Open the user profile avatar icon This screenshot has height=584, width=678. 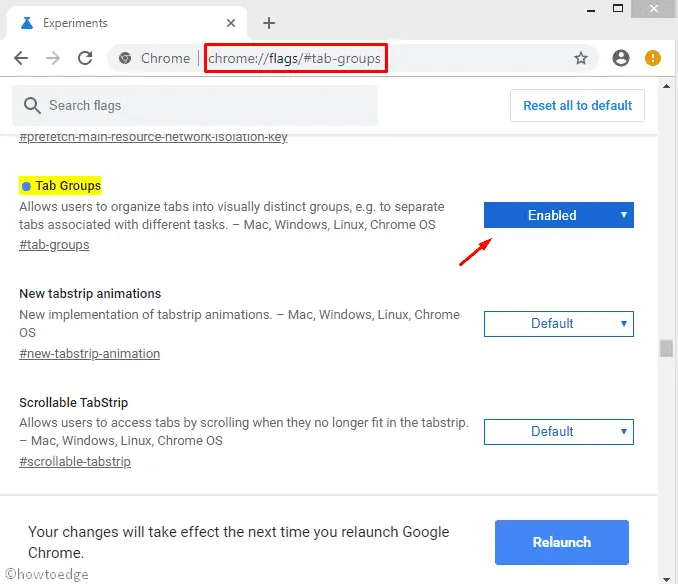pos(620,58)
